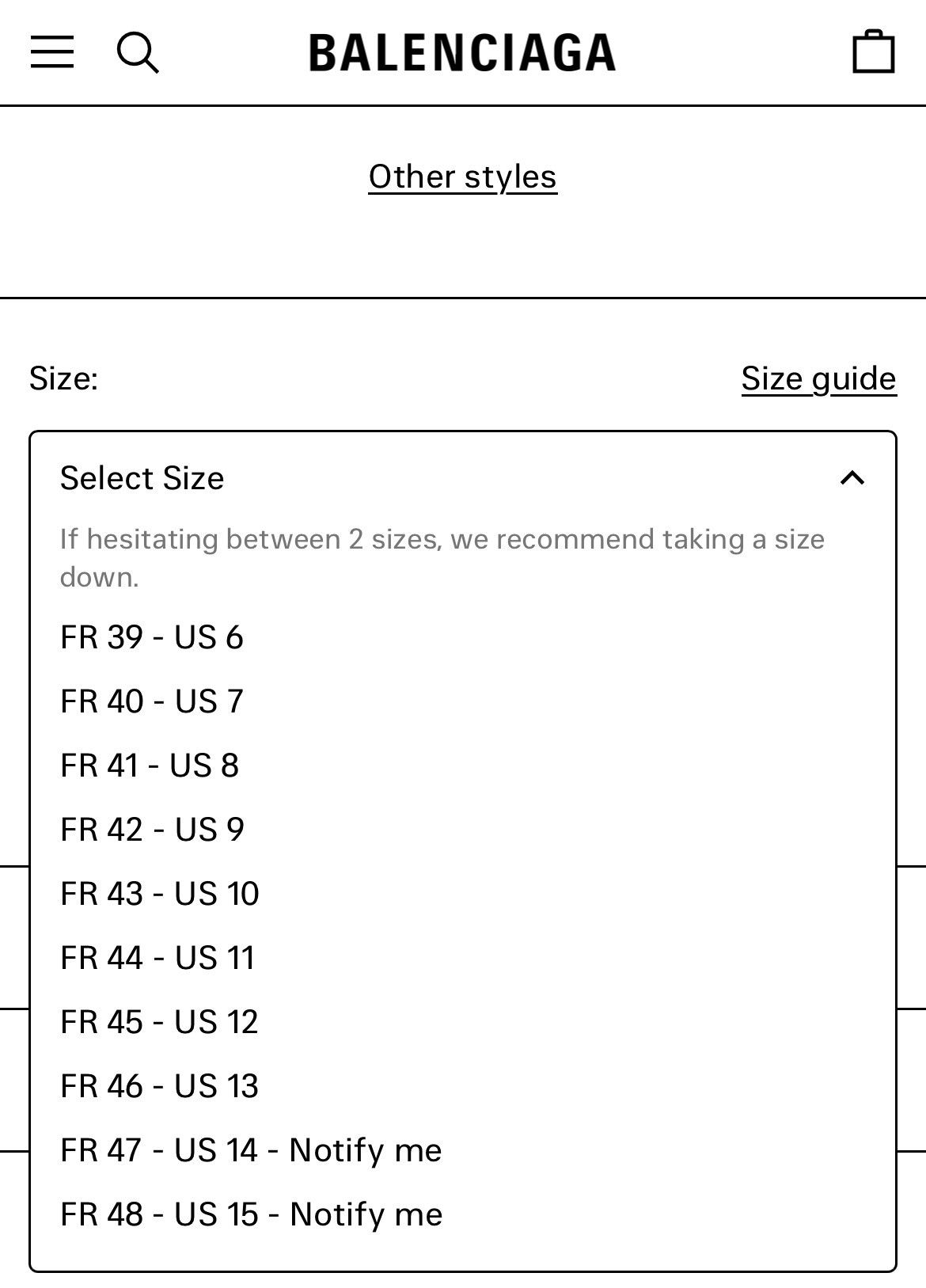The width and height of the screenshot is (926, 1288).
Task: Go to homepage via Balenciaga logo
Action: click(x=462, y=53)
